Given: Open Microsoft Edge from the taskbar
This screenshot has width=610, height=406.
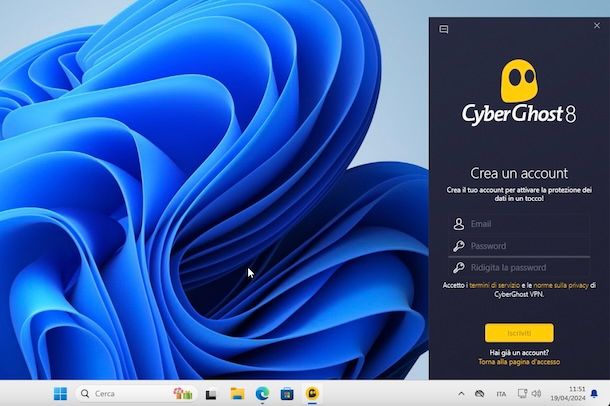Looking at the screenshot, I should pyautogui.click(x=262, y=394).
